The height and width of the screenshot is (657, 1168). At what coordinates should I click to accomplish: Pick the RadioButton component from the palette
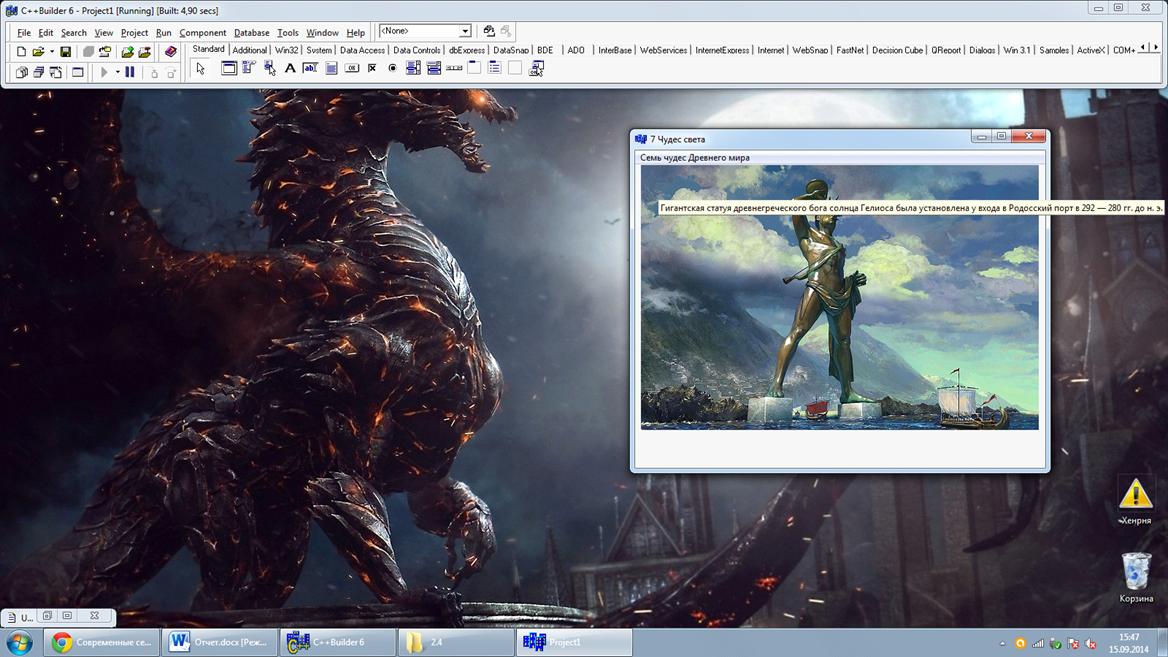tap(392, 69)
